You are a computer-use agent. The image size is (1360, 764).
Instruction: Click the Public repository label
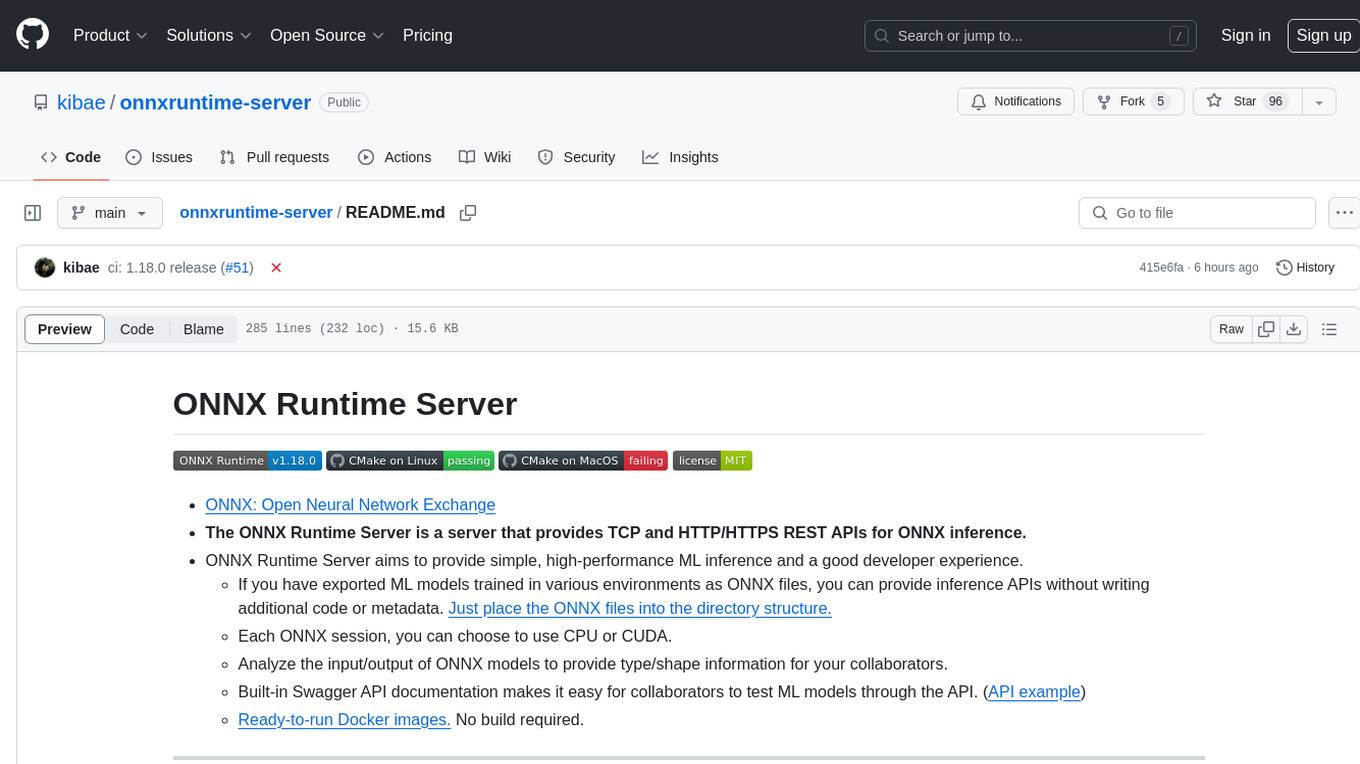(344, 102)
